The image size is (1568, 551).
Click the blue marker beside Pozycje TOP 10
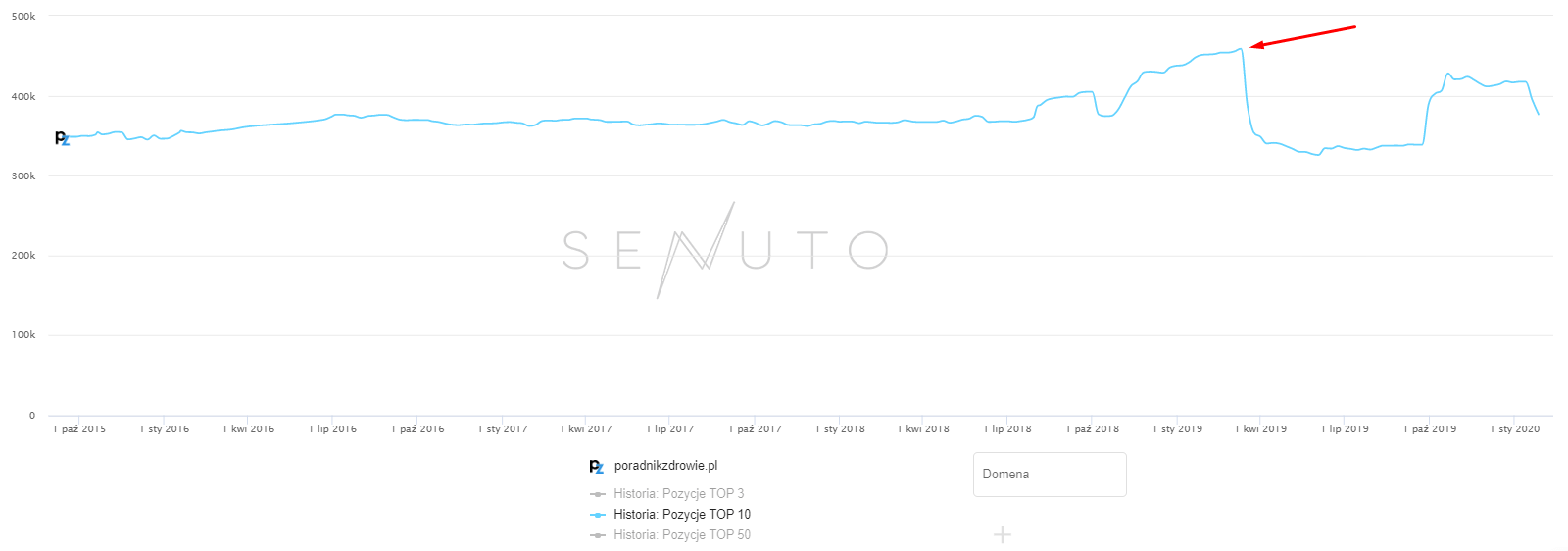(598, 515)
